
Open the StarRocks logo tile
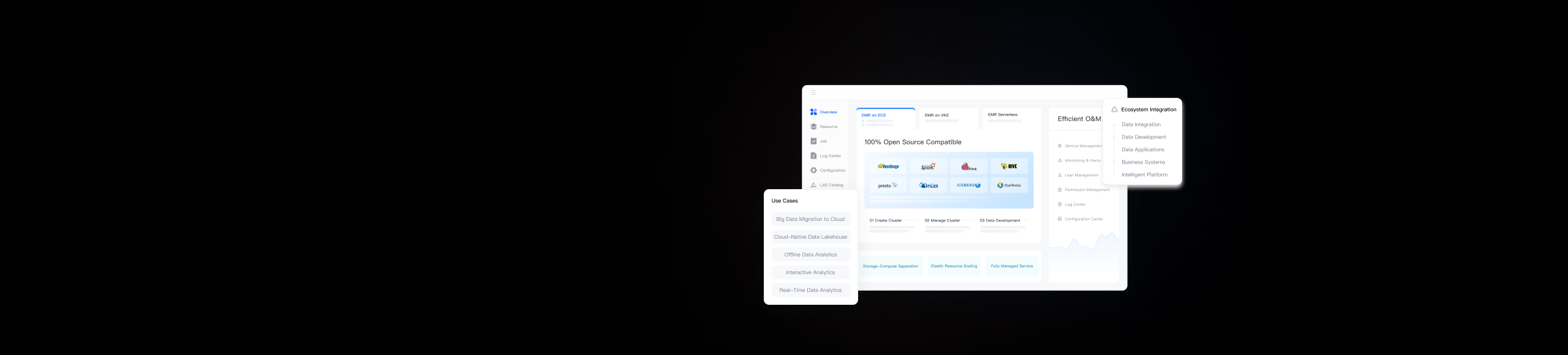(x=1008, y=185)
